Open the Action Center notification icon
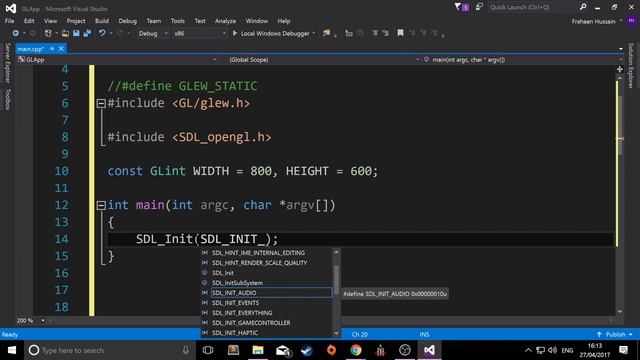 pos(623,350)
